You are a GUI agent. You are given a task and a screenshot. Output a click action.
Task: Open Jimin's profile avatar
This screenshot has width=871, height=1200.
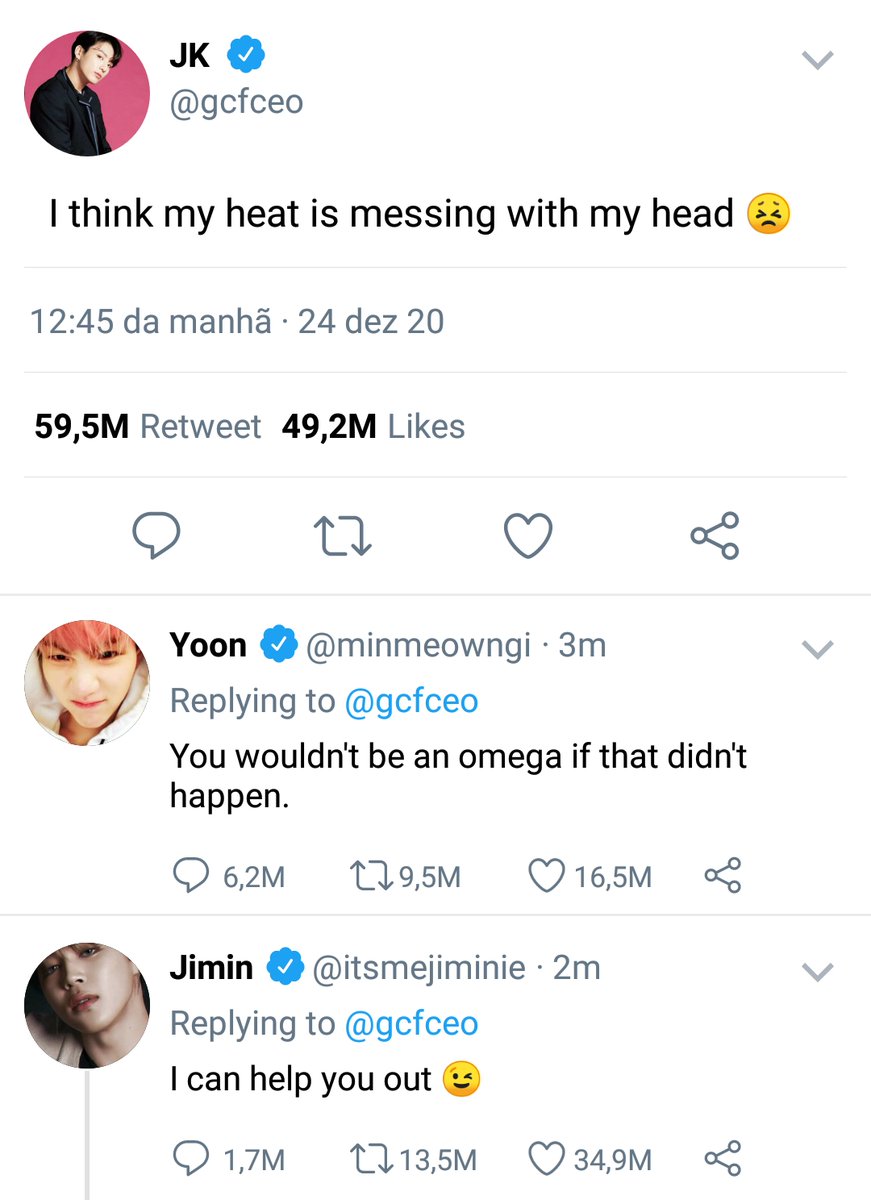[86, 1004]
